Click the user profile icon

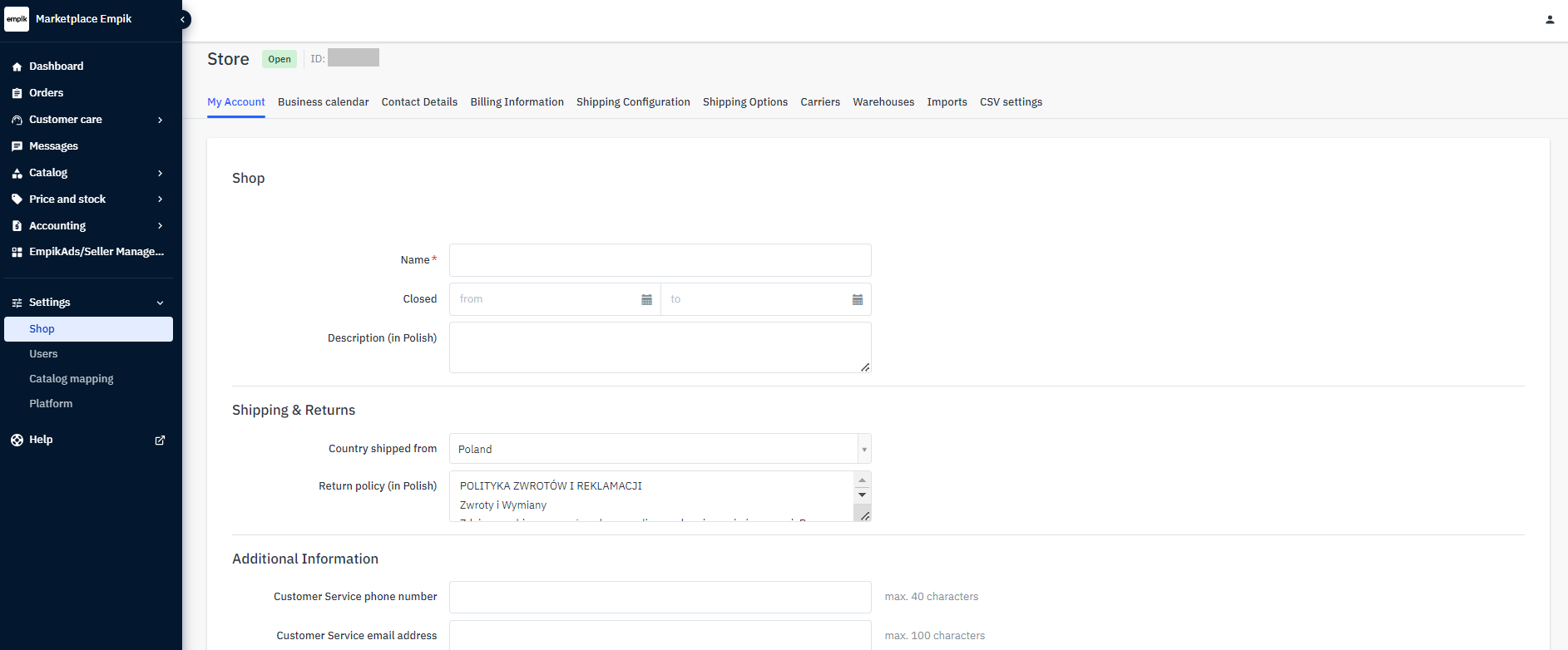[1550, 20]
